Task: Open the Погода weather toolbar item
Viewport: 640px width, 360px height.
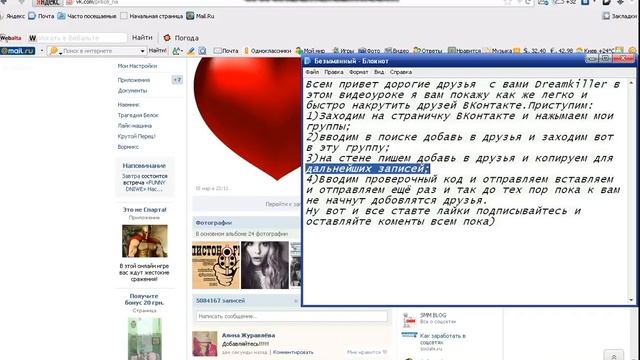Action: [x=181, y=38]
